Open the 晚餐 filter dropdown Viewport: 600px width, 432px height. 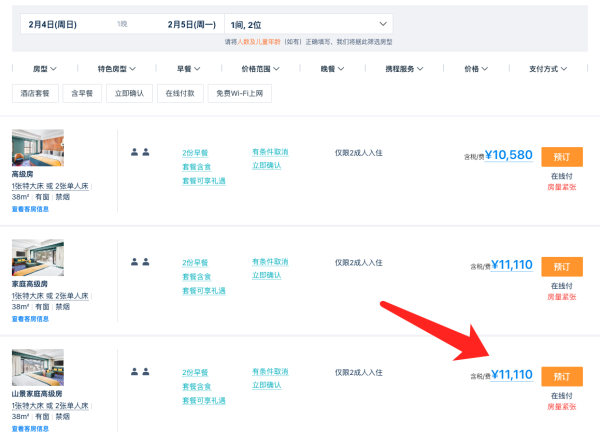[333, 69]
